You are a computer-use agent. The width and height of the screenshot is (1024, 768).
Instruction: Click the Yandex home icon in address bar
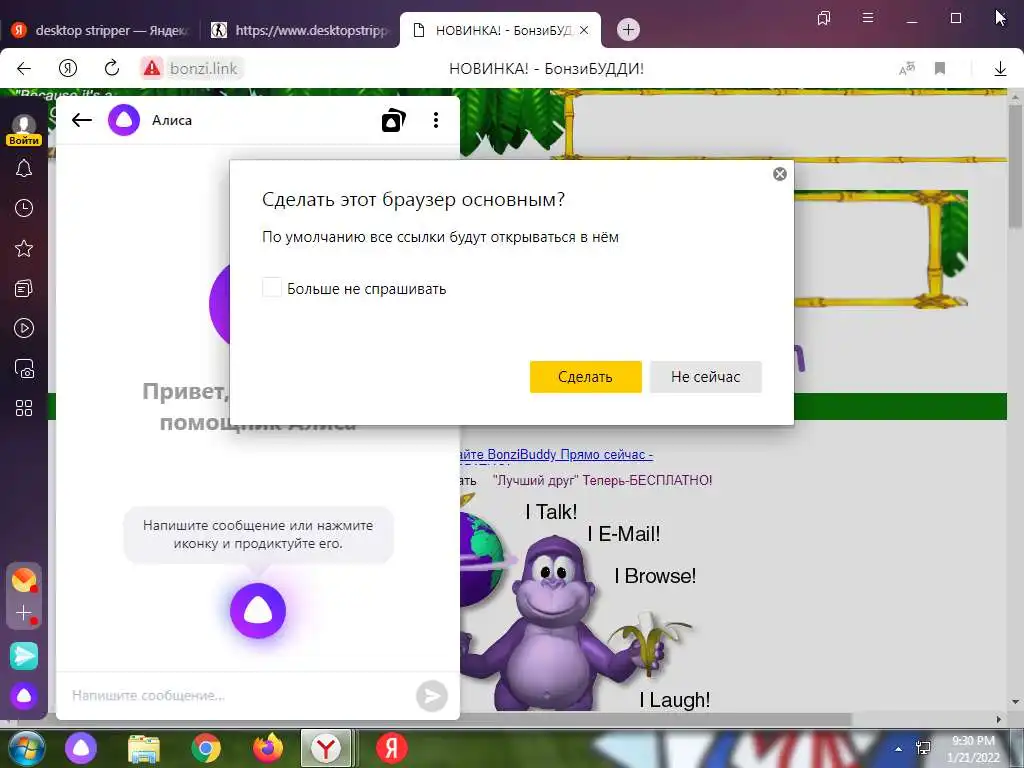pos(68,69)
